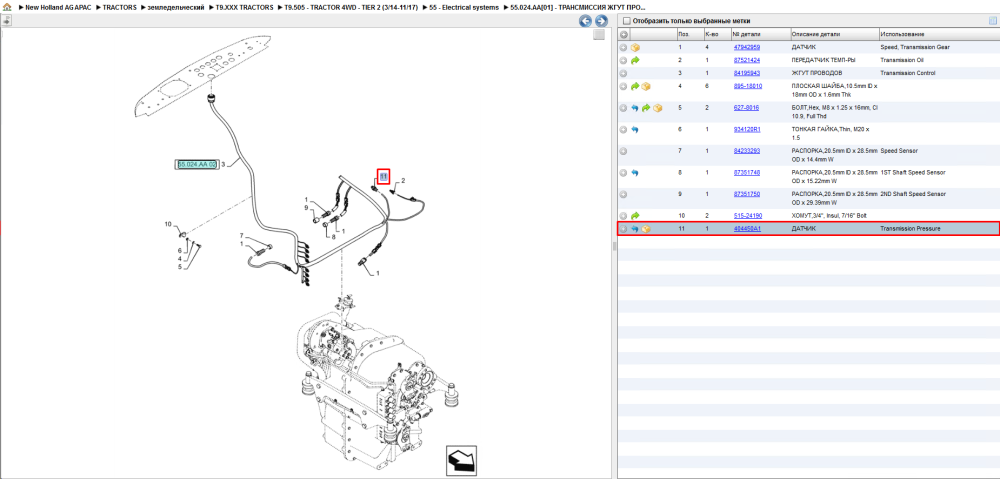
Task: Click the 'К-во' column header
Action: coord(716,34)
